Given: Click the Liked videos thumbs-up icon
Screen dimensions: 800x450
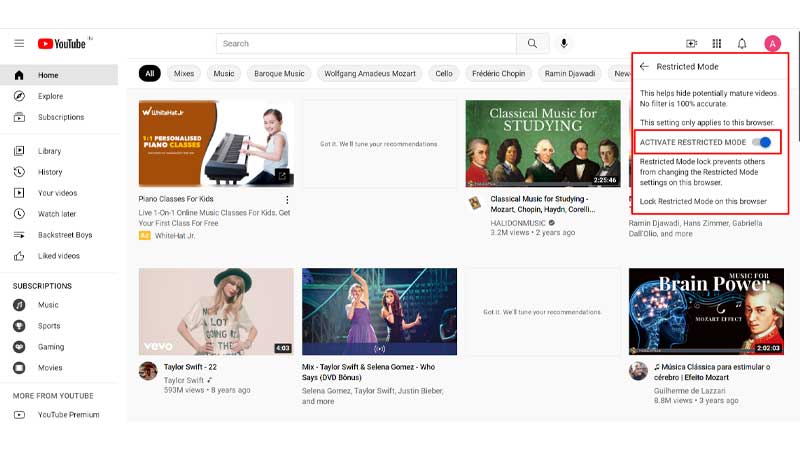Looking at the screenshot, I should tap(19, 256).
